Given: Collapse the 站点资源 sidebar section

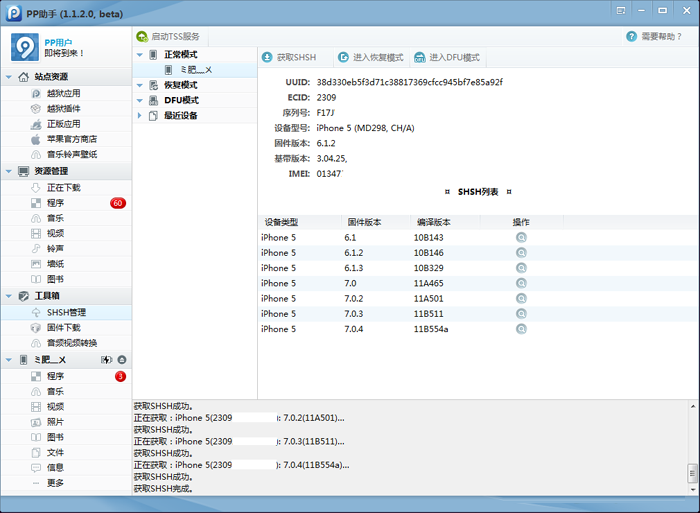Looking at the screenshot, I should (9, 77).
